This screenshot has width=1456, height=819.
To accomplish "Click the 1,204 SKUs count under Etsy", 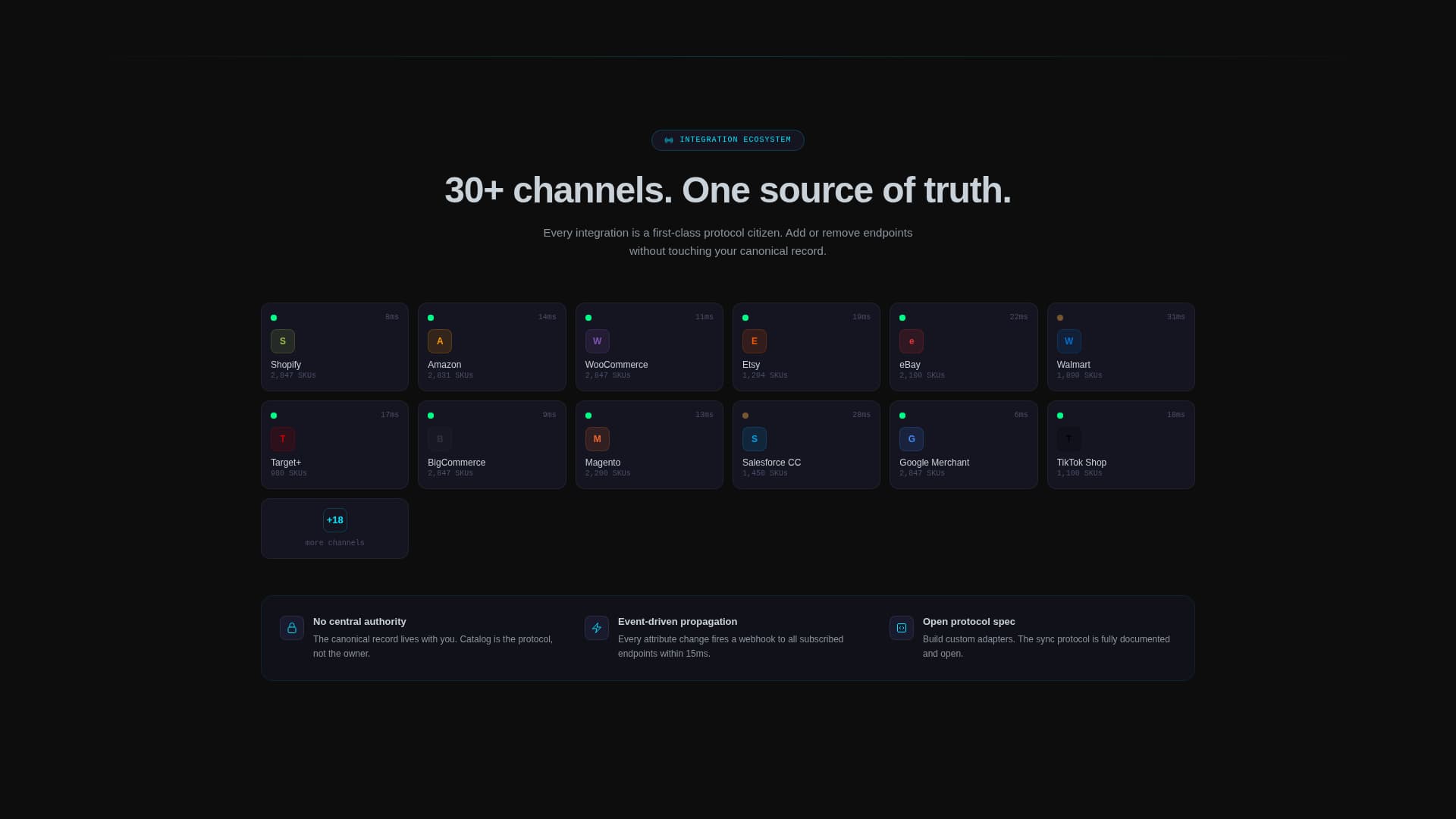I will click(x=765, y=376).
